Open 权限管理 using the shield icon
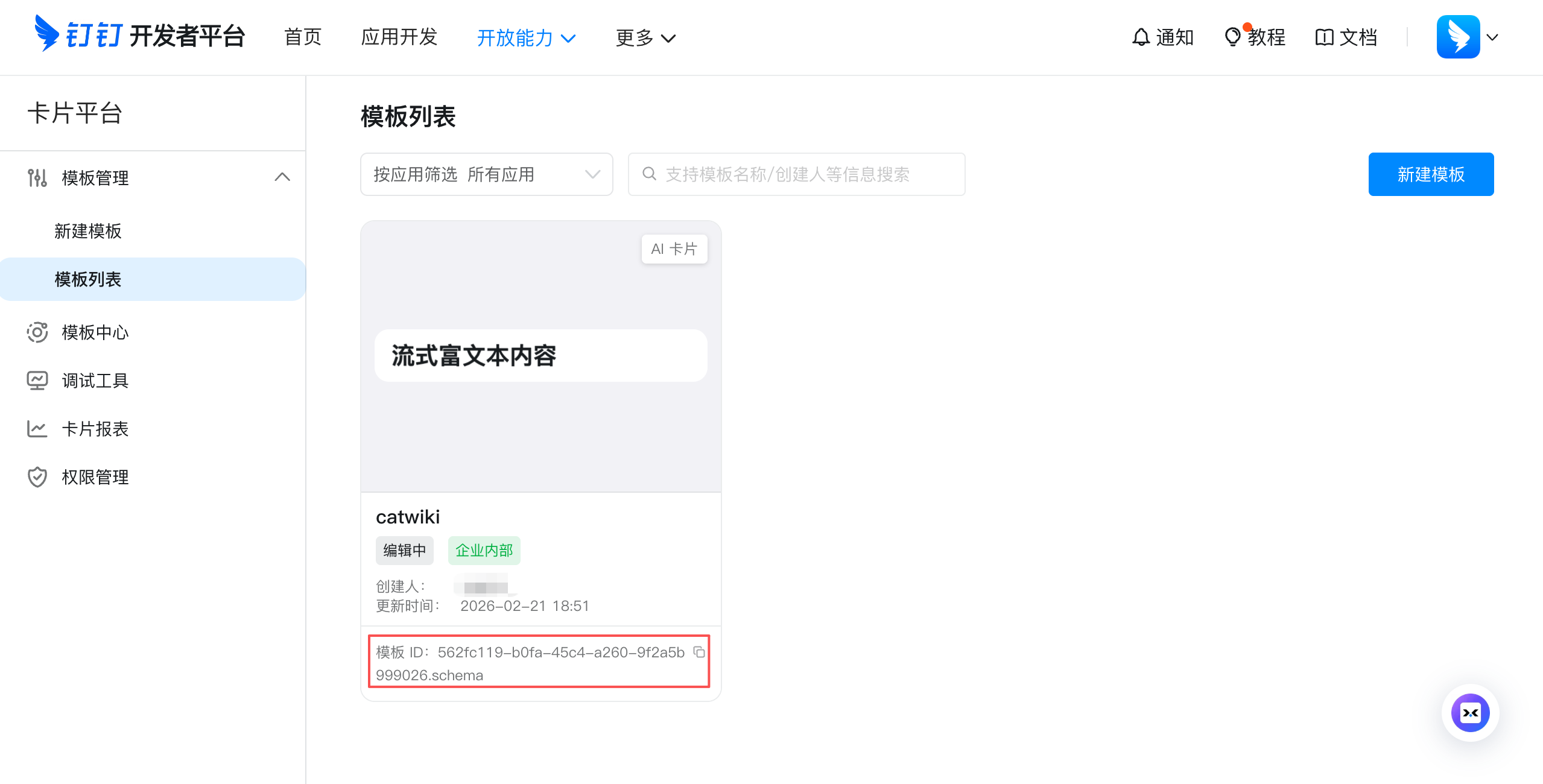The image size is (1543, 784). (37, 476)
